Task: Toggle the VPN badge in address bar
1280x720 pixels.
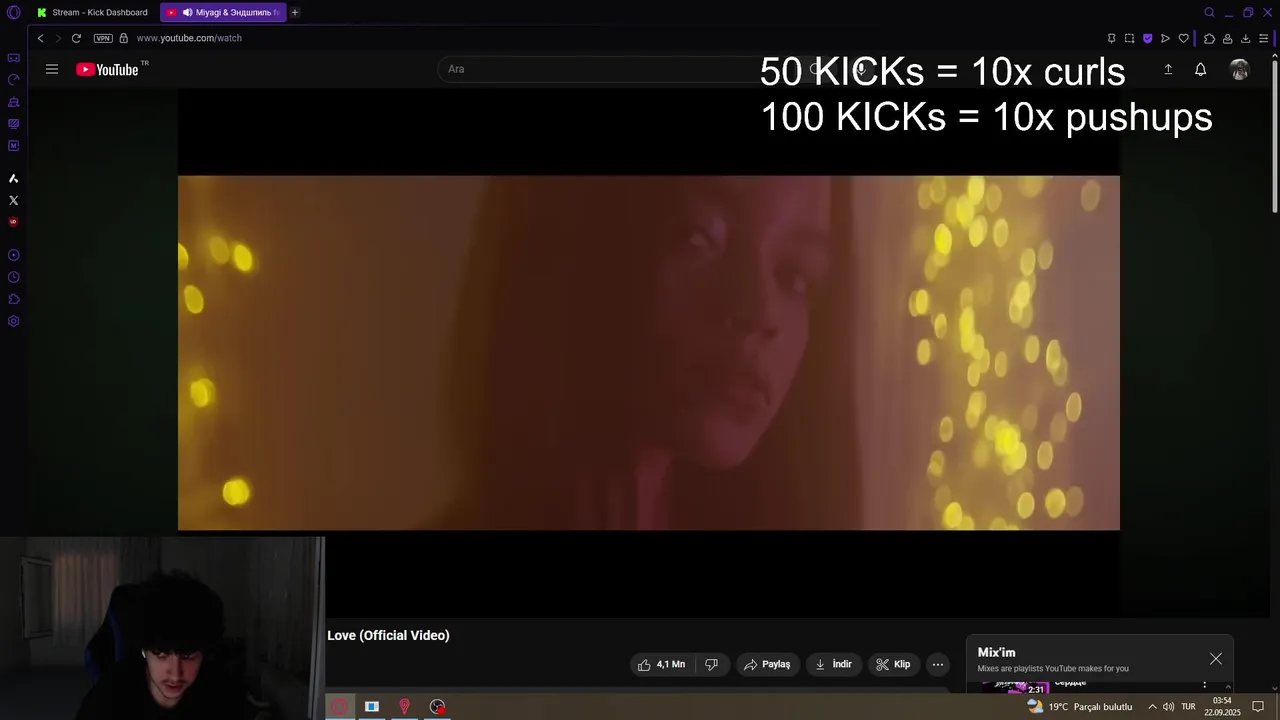Action: pyautogui.click(x=103, y=38)
